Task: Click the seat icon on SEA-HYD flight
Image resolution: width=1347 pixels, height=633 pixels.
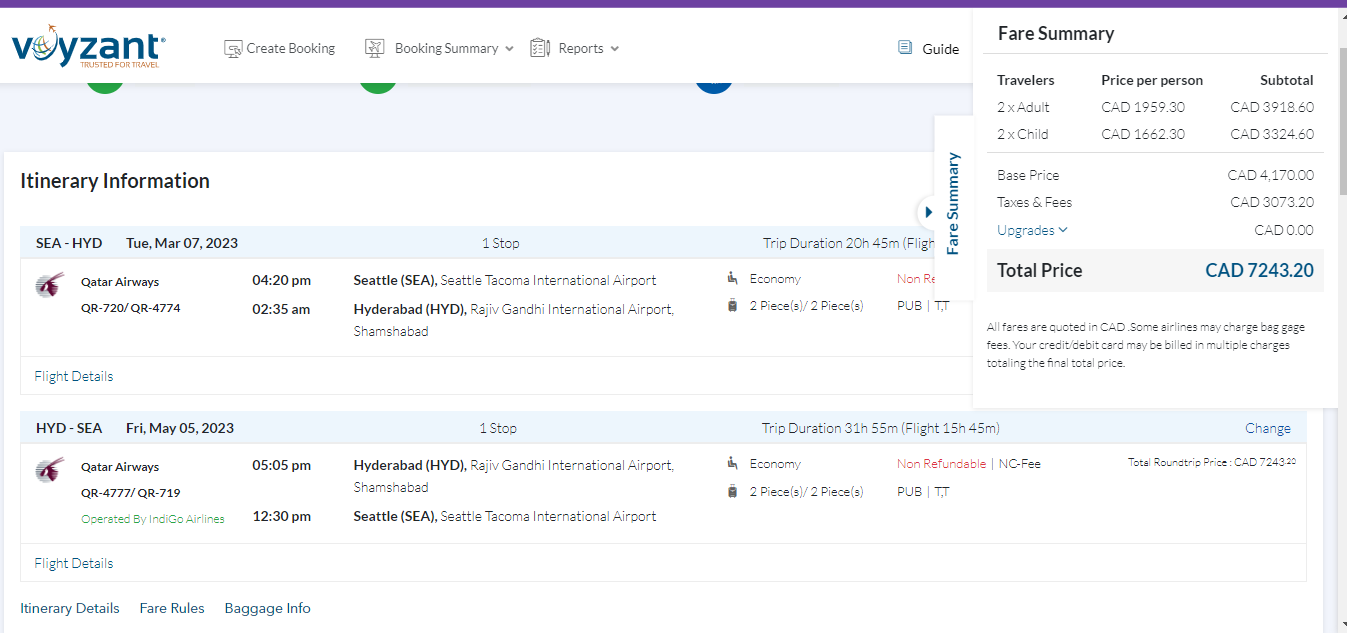Action: (x=733, y=279)
